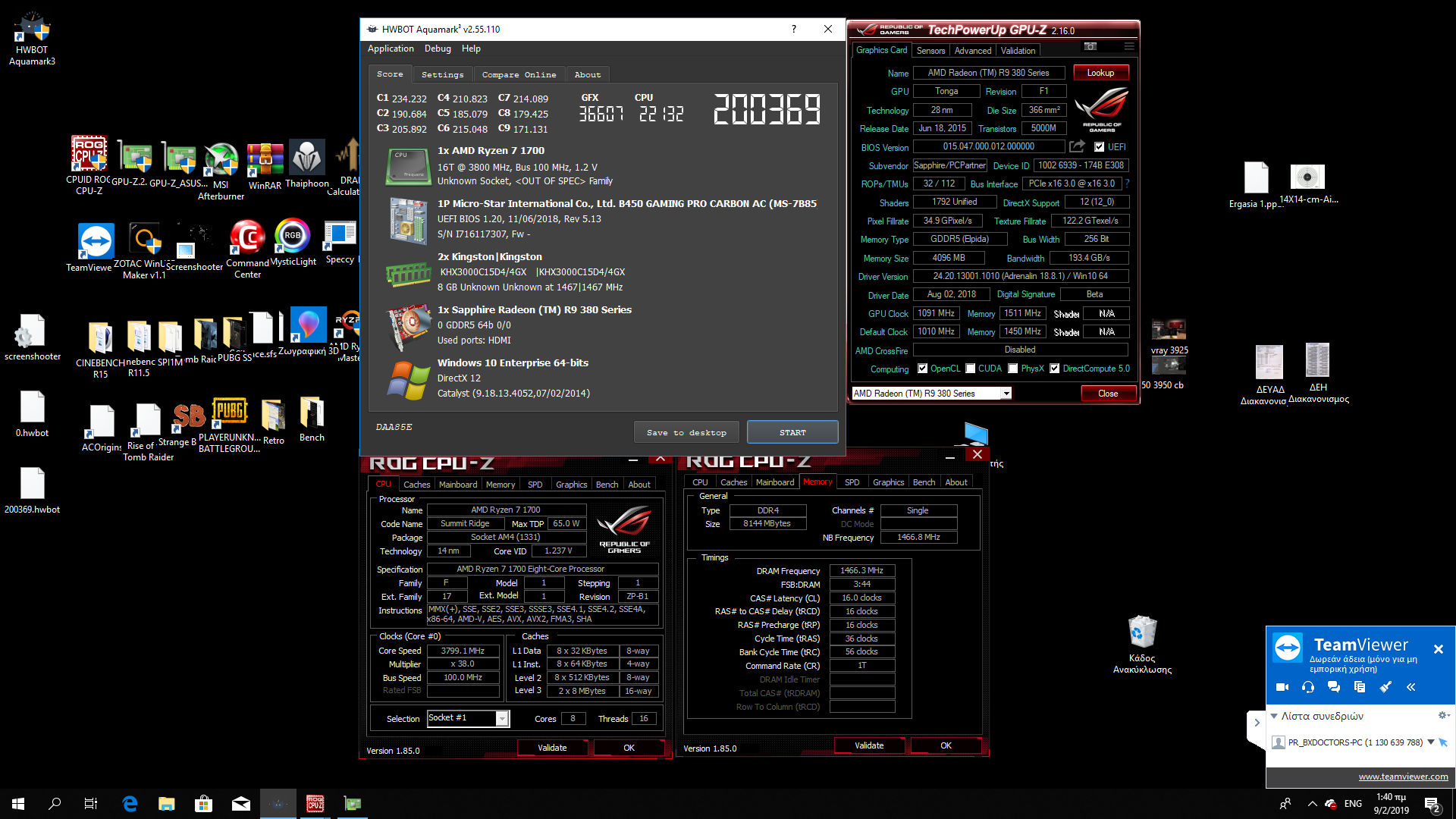The width and height of the screenshot is (1456, 819).
Task: Click the BIOS Version field in GPU-Z
Action: [x=989, y=146]
